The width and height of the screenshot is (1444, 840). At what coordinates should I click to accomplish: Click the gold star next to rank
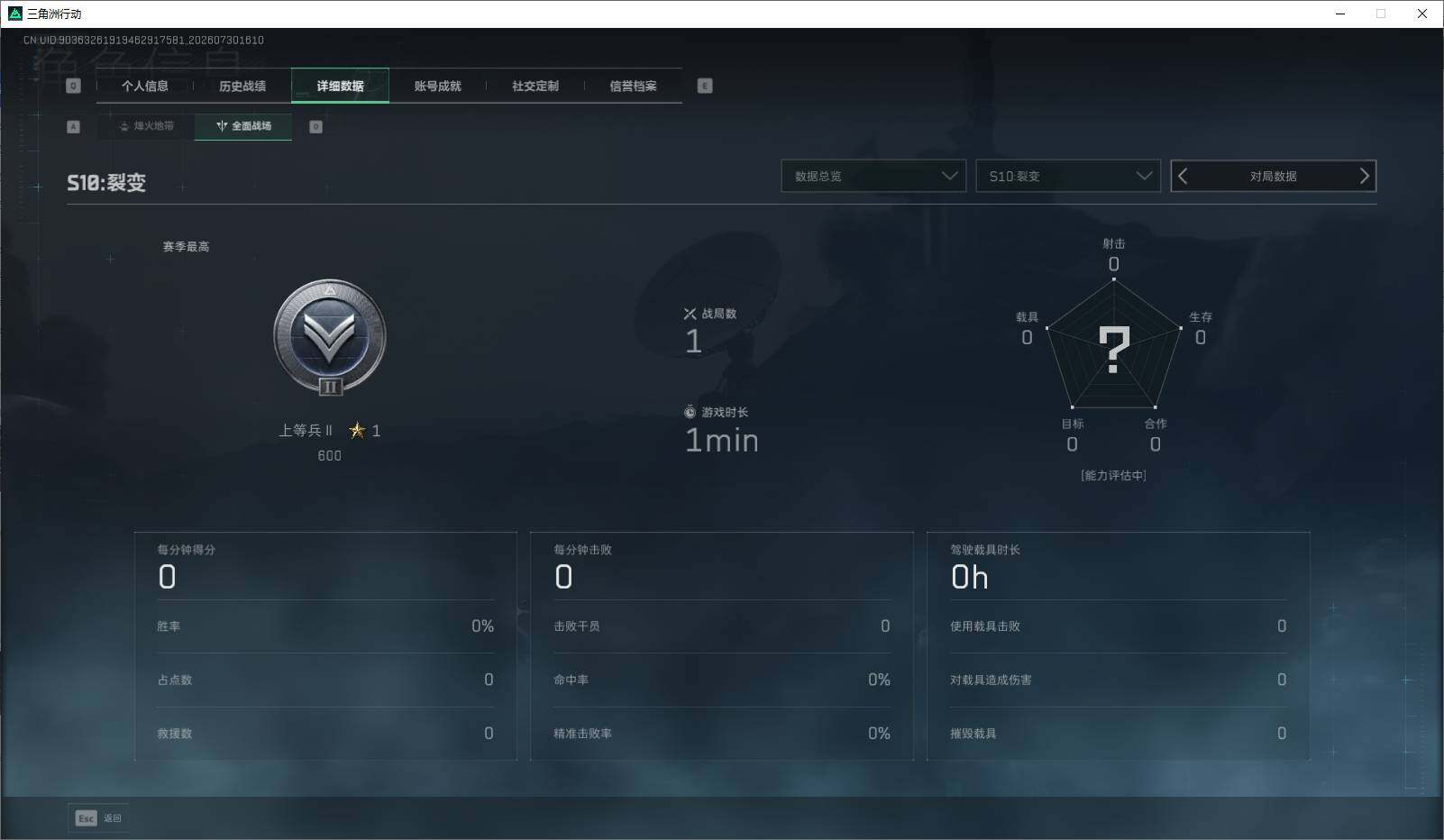(358, 431)
